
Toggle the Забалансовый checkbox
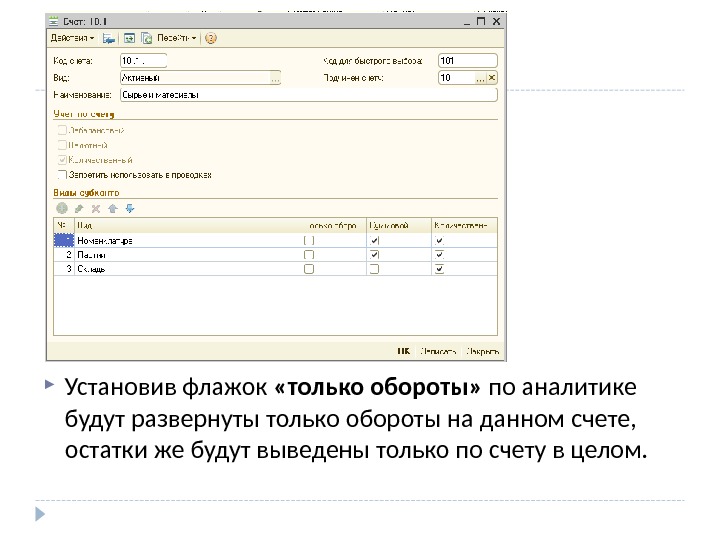pos(62,130)
